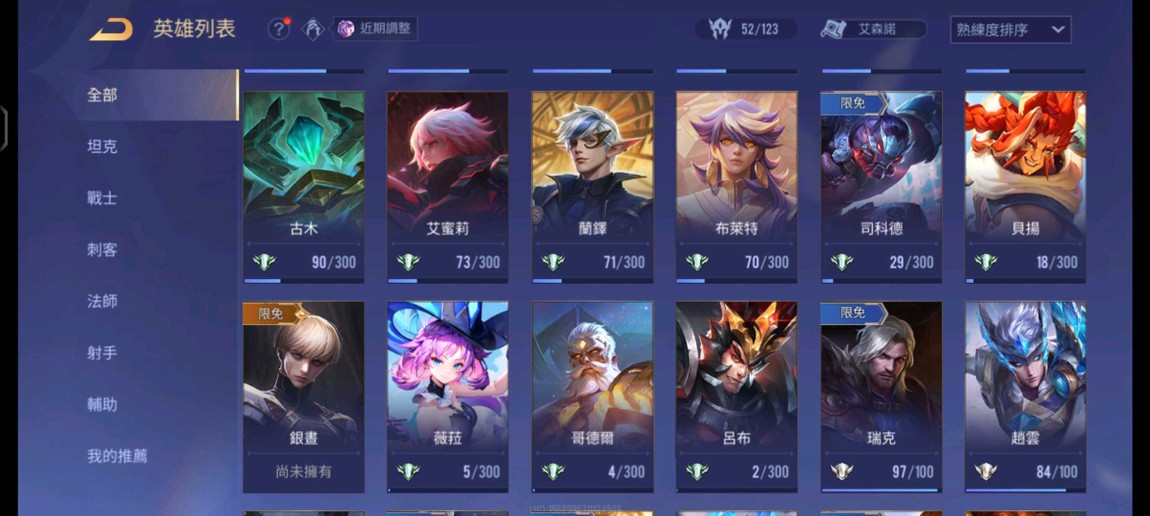The image size is (1150, 516).
Task: Select the 艾蜜莉 hero card
Action: (447, 187)
